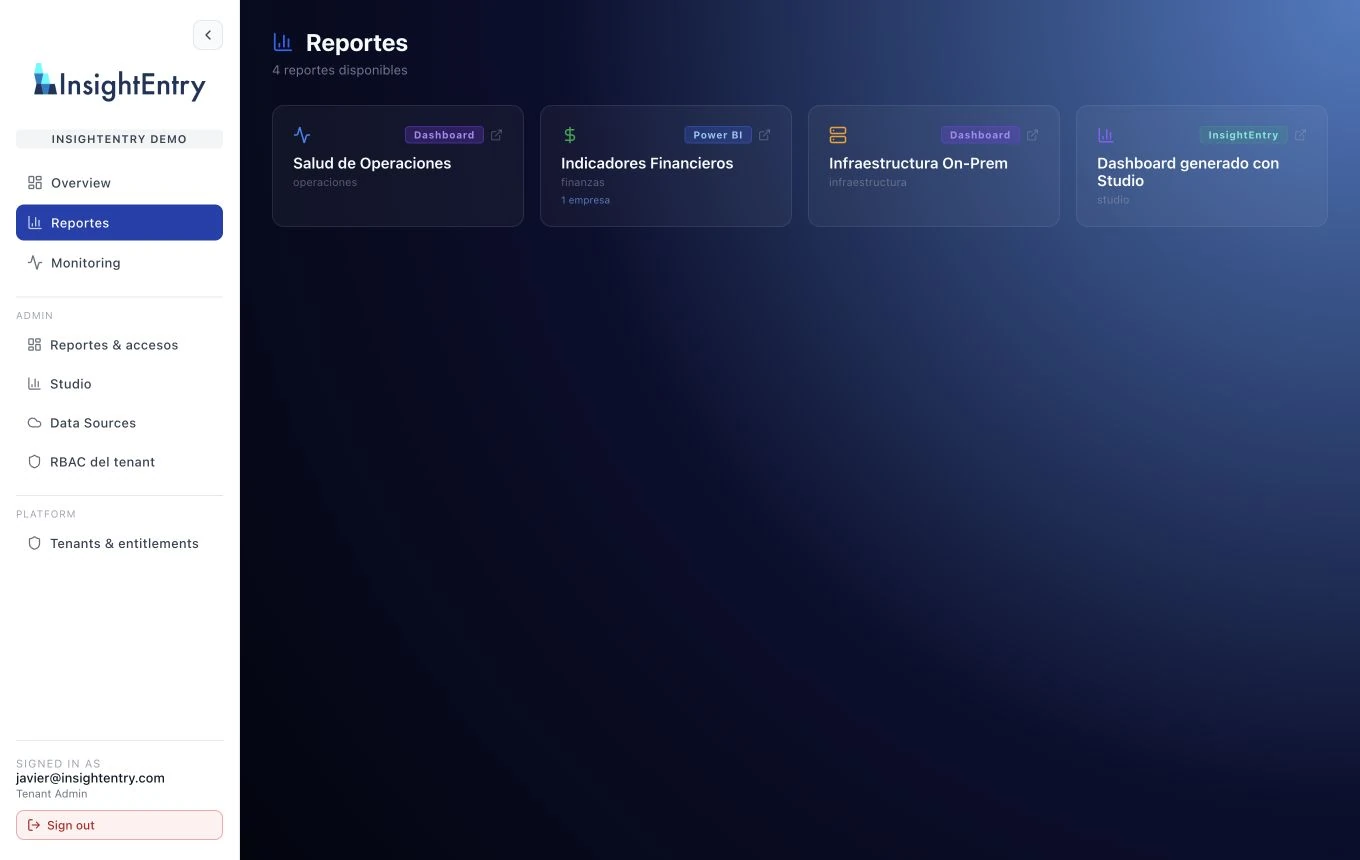Open the Infraestructura On-Prem report
1360x860 pixels.
click(934, 166)
